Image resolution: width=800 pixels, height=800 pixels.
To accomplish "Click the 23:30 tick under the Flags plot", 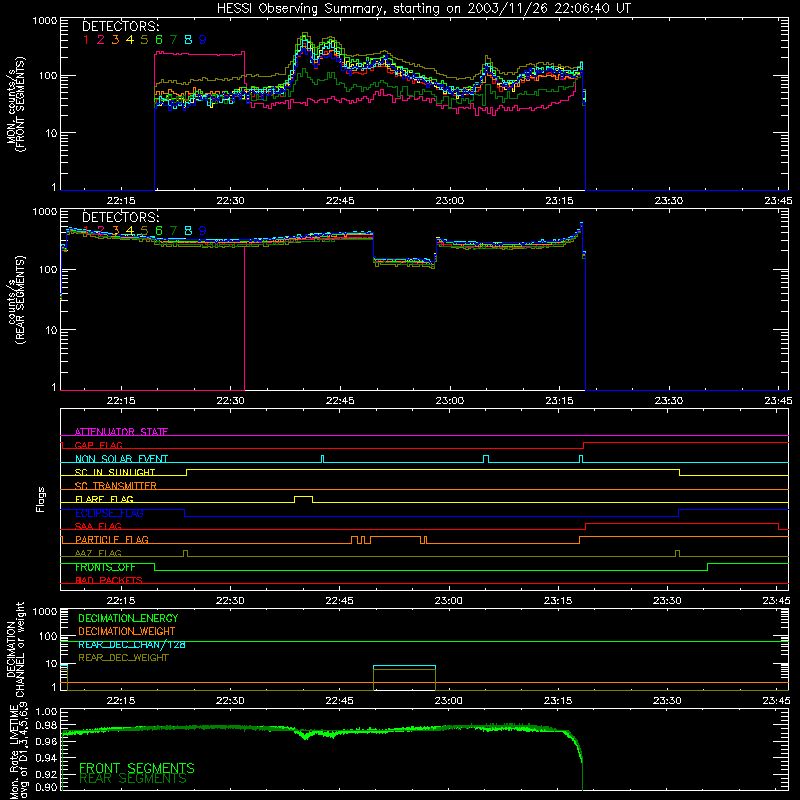I will coord(667,601).
